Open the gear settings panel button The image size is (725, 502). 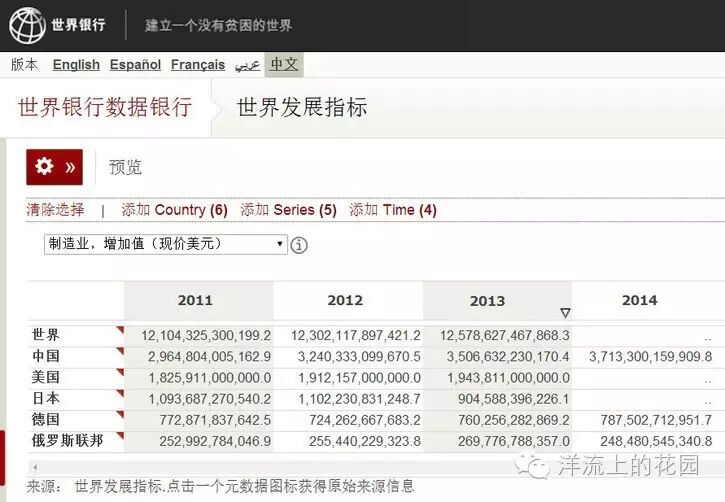click(55, 167)
